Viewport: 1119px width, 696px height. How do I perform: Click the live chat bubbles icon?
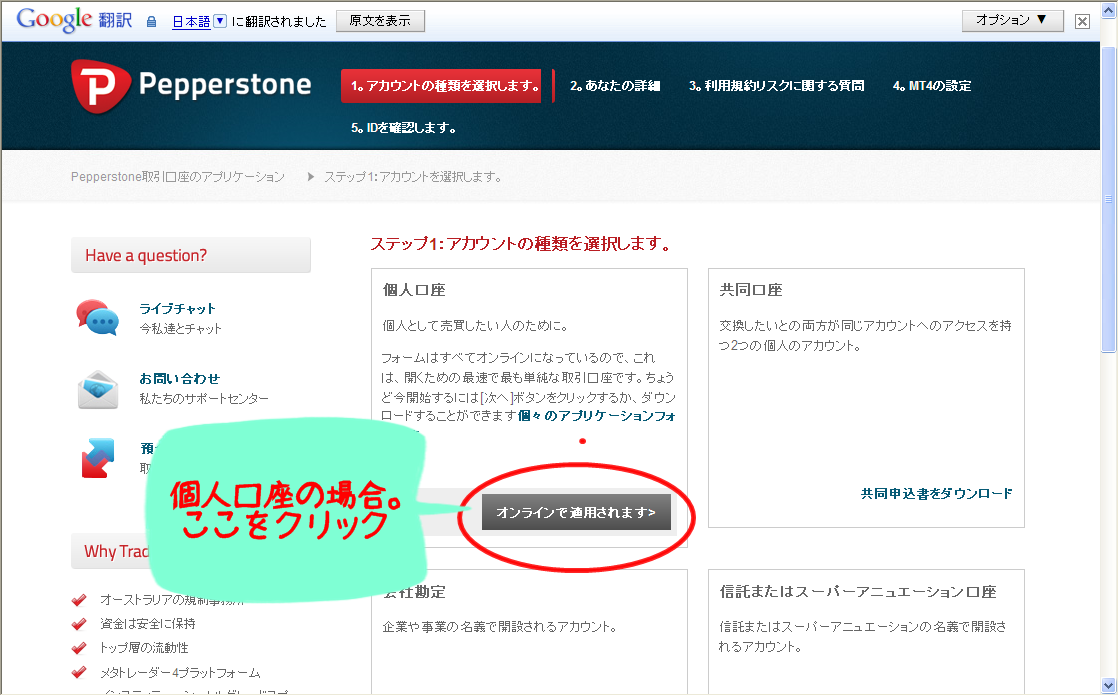[98, 318]
